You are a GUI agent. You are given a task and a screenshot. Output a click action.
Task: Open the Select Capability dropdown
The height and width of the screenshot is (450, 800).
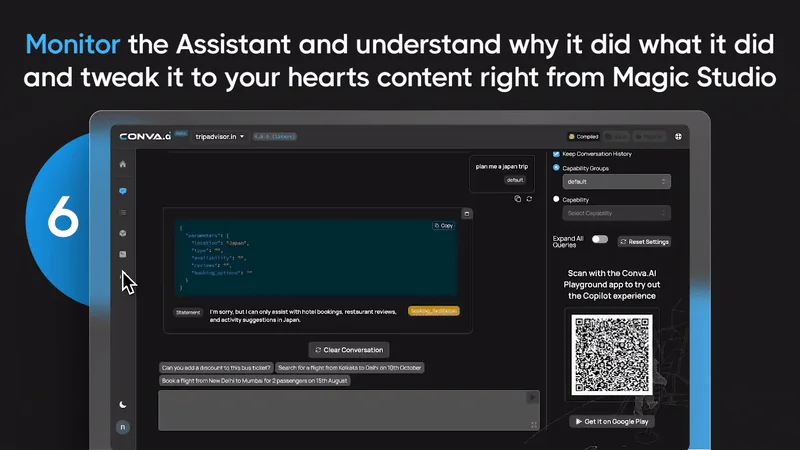pyautogui.click(x=616, y=213)
